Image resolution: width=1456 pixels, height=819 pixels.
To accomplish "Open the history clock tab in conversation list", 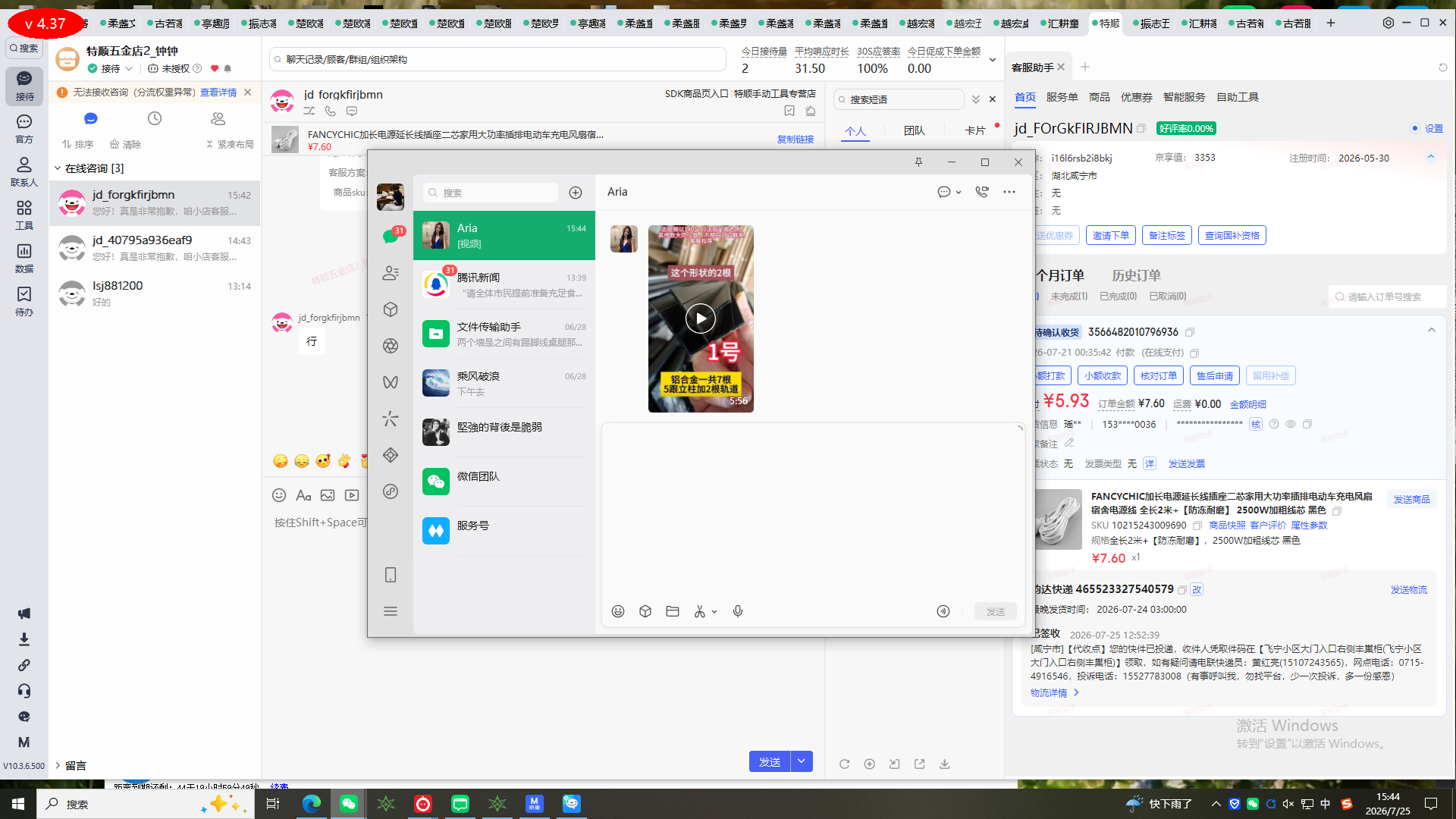I will point(155,118).
